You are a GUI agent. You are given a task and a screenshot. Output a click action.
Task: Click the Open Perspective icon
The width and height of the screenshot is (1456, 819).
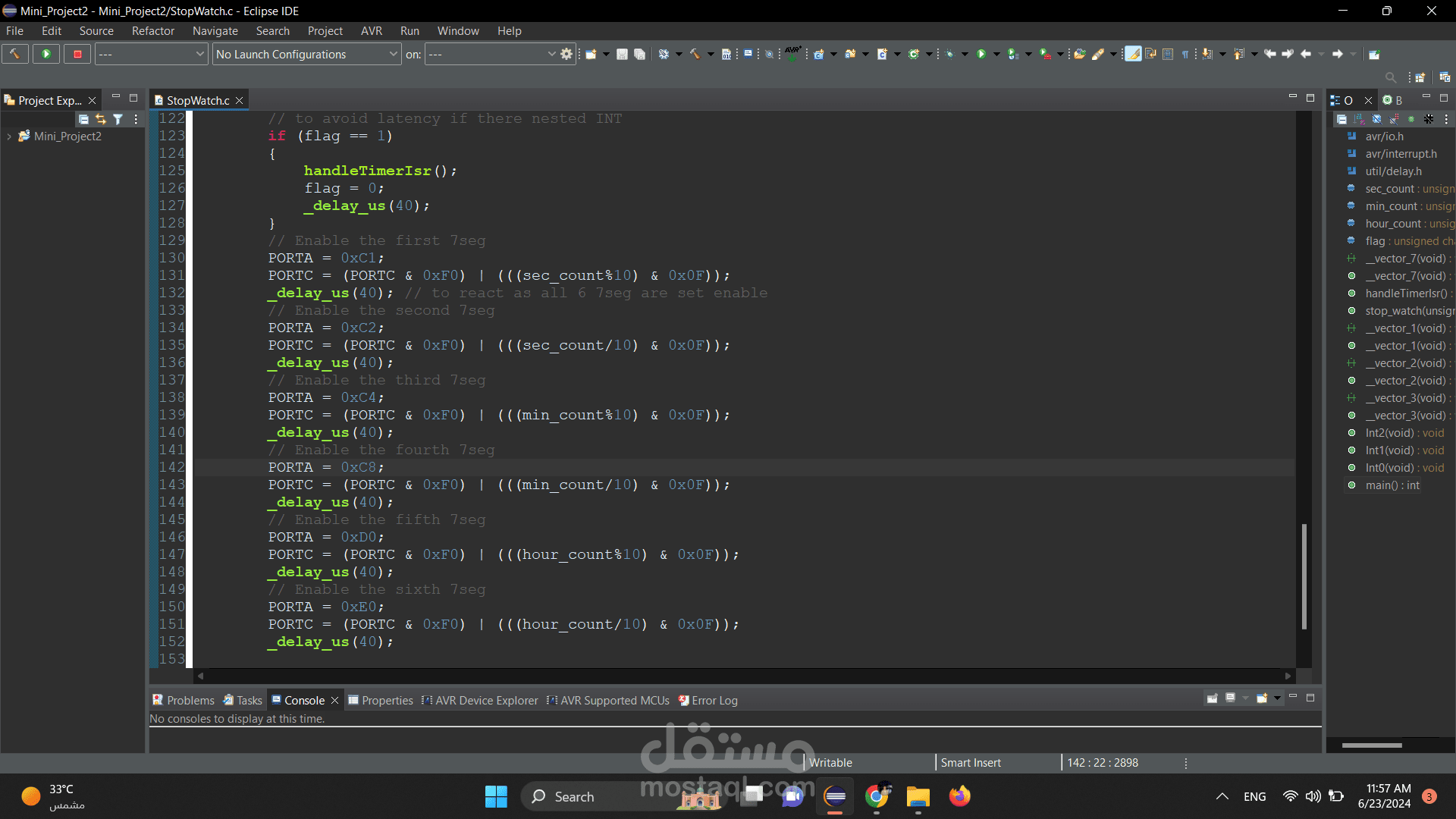1420,77
